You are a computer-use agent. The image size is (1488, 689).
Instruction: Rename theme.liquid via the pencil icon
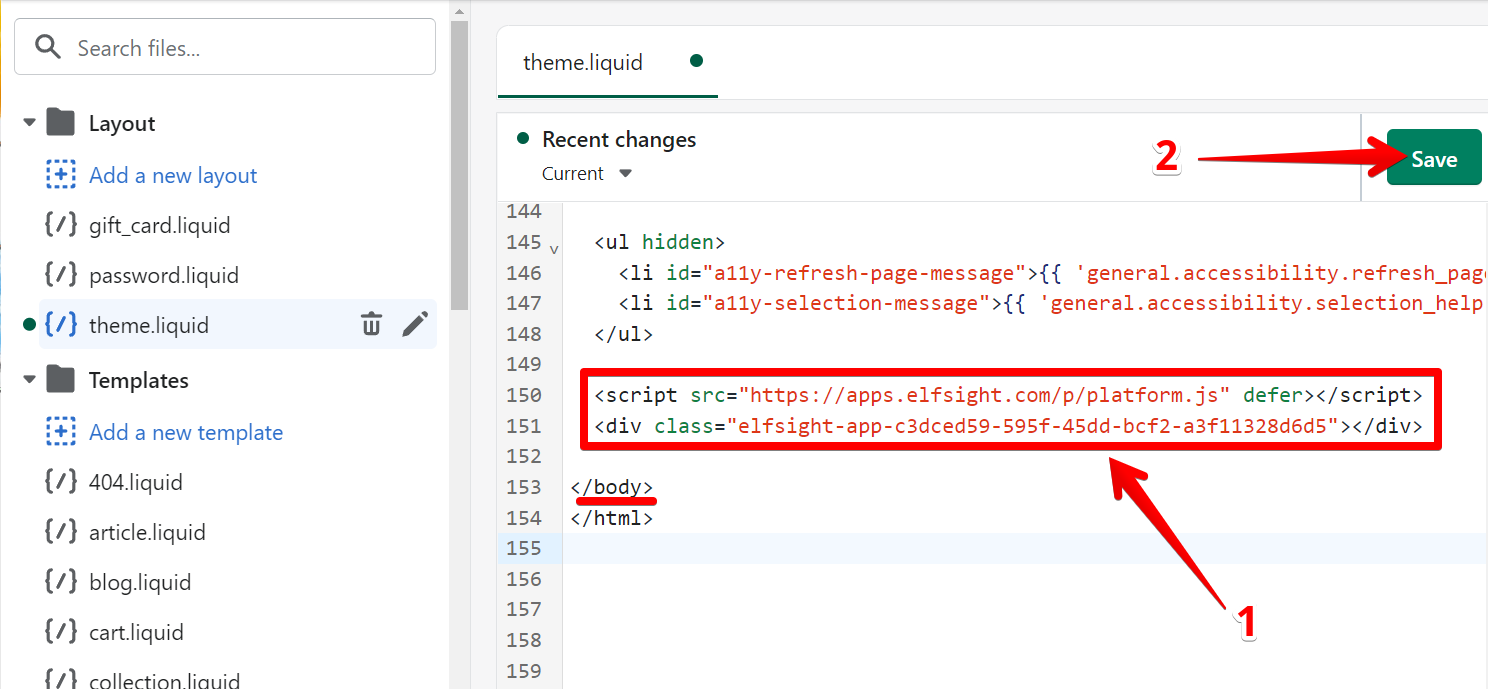pos(415,324)
